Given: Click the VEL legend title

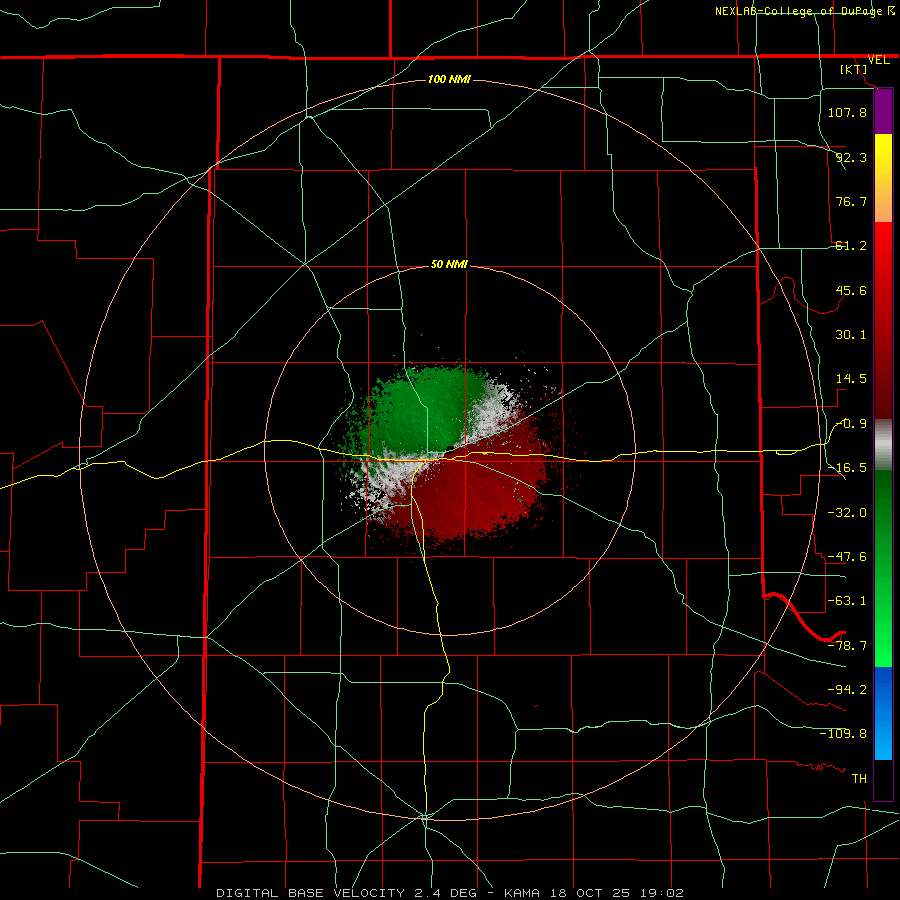Looking at the screenshot, I should tap(878, 60).
